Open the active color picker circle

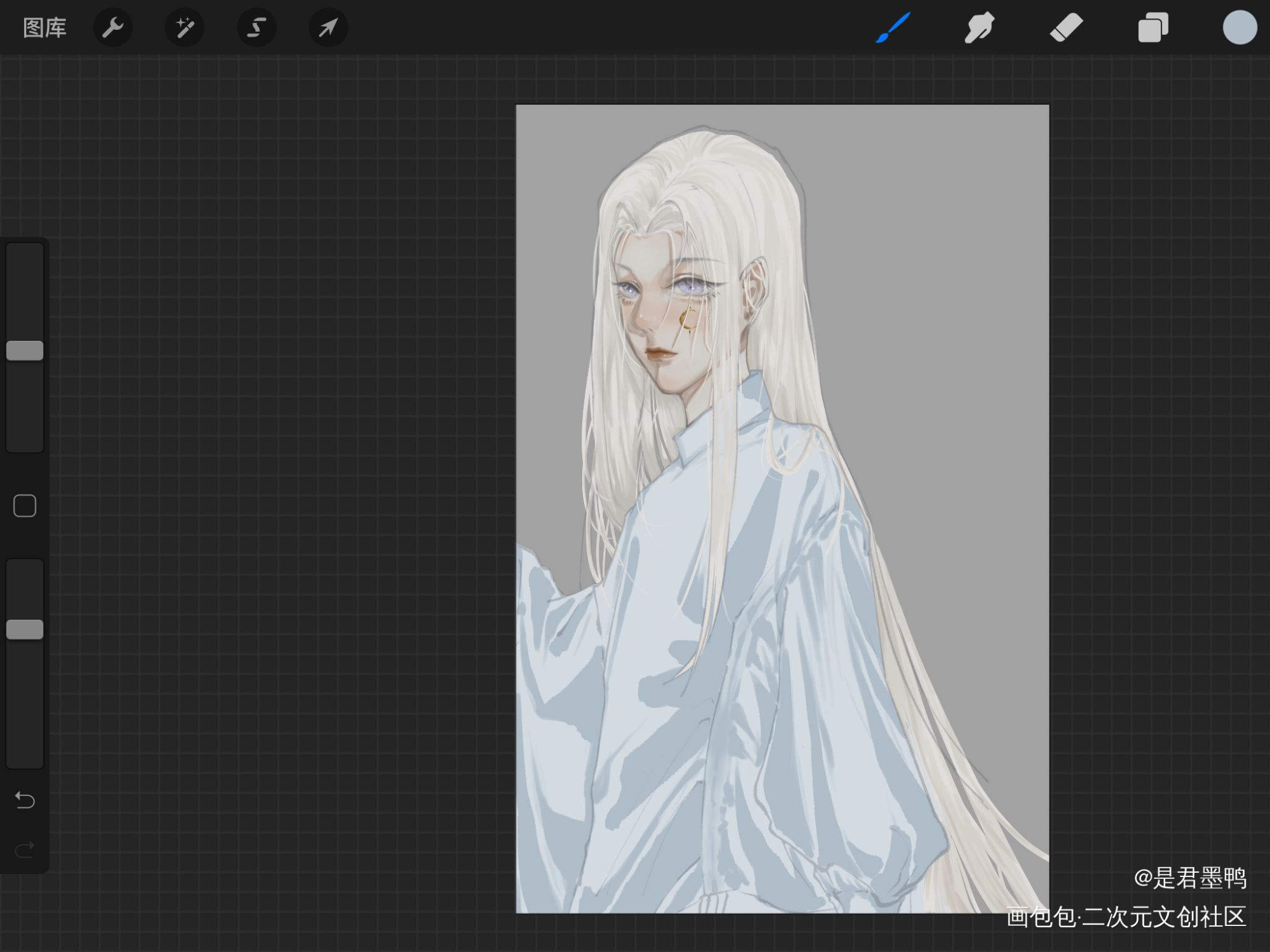click(1240, 28)
